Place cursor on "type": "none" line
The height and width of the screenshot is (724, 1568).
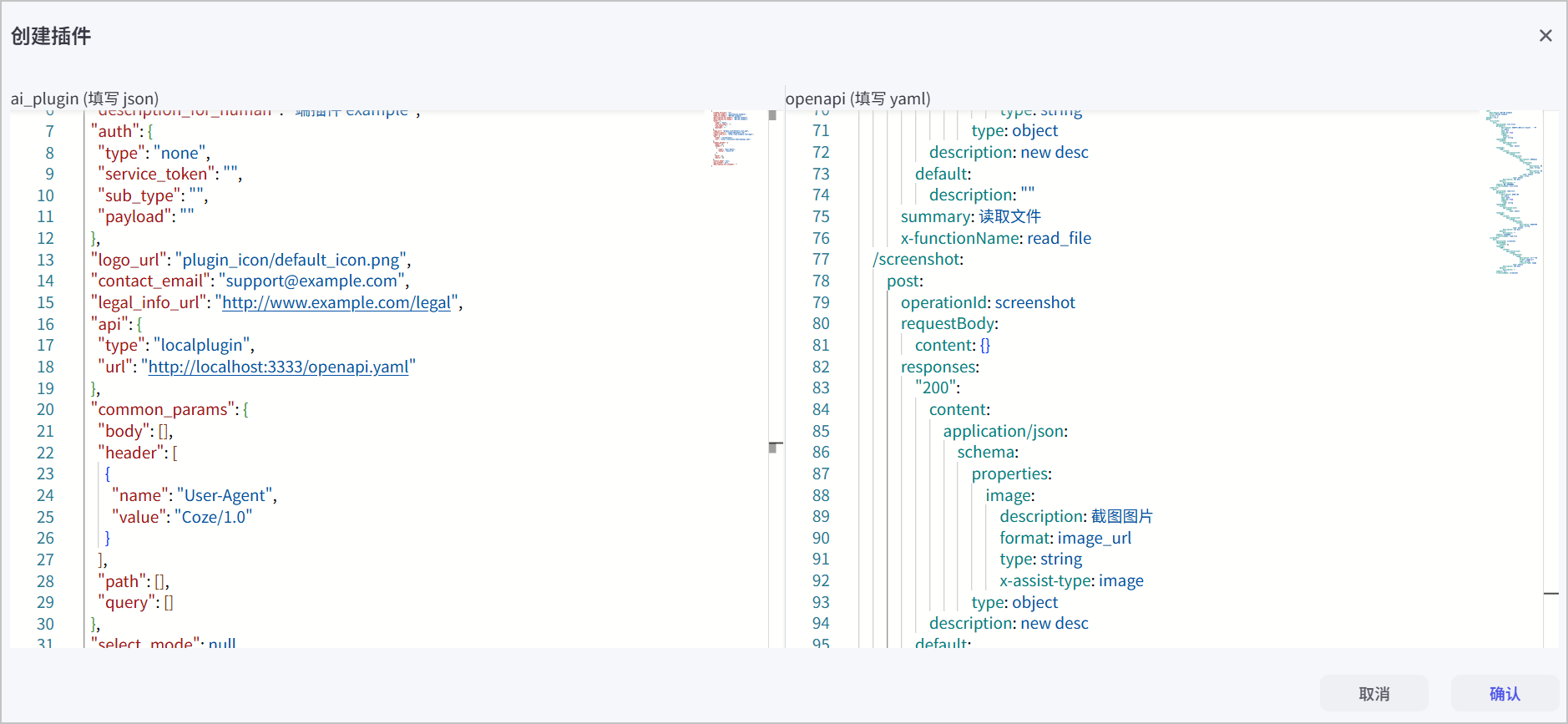click(154, 153)
